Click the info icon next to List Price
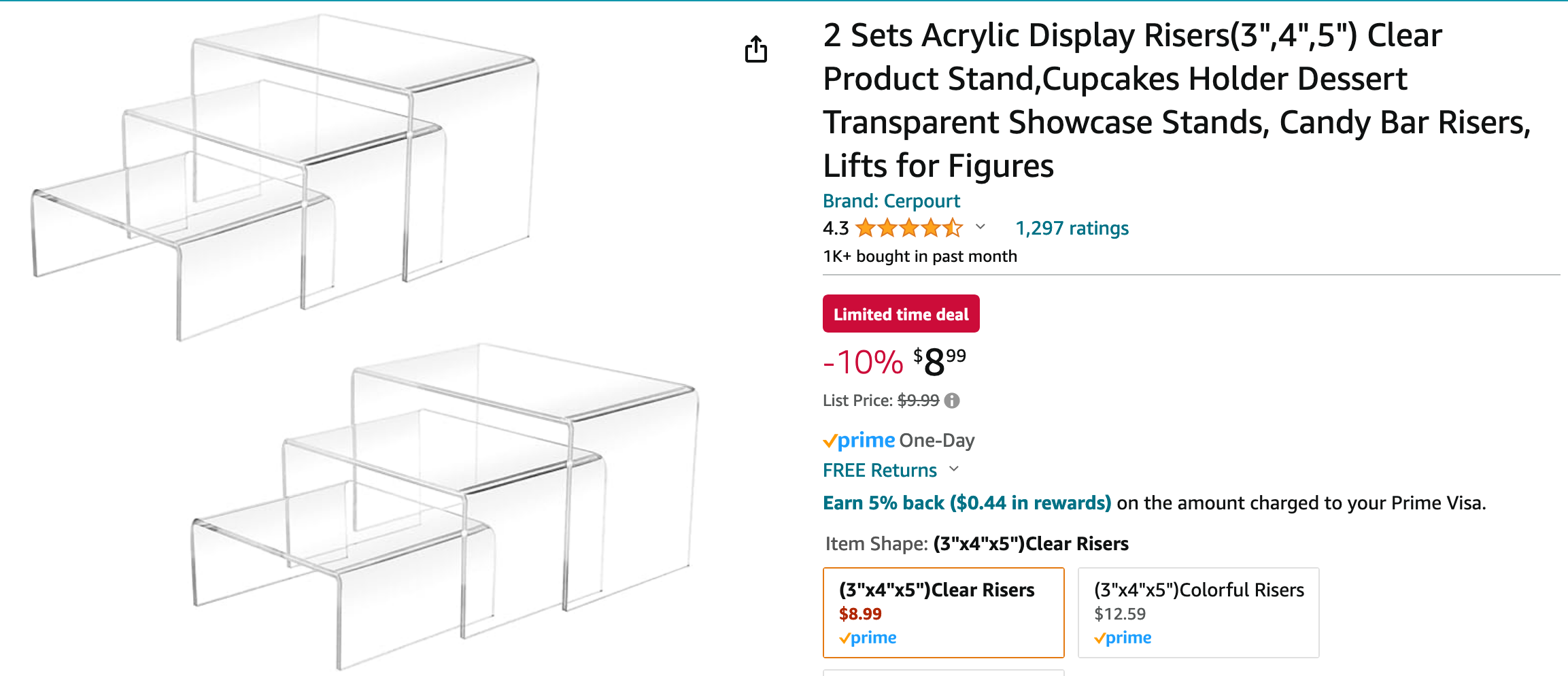Viewport: 1568px width, 676px height. tap(952, 401)
